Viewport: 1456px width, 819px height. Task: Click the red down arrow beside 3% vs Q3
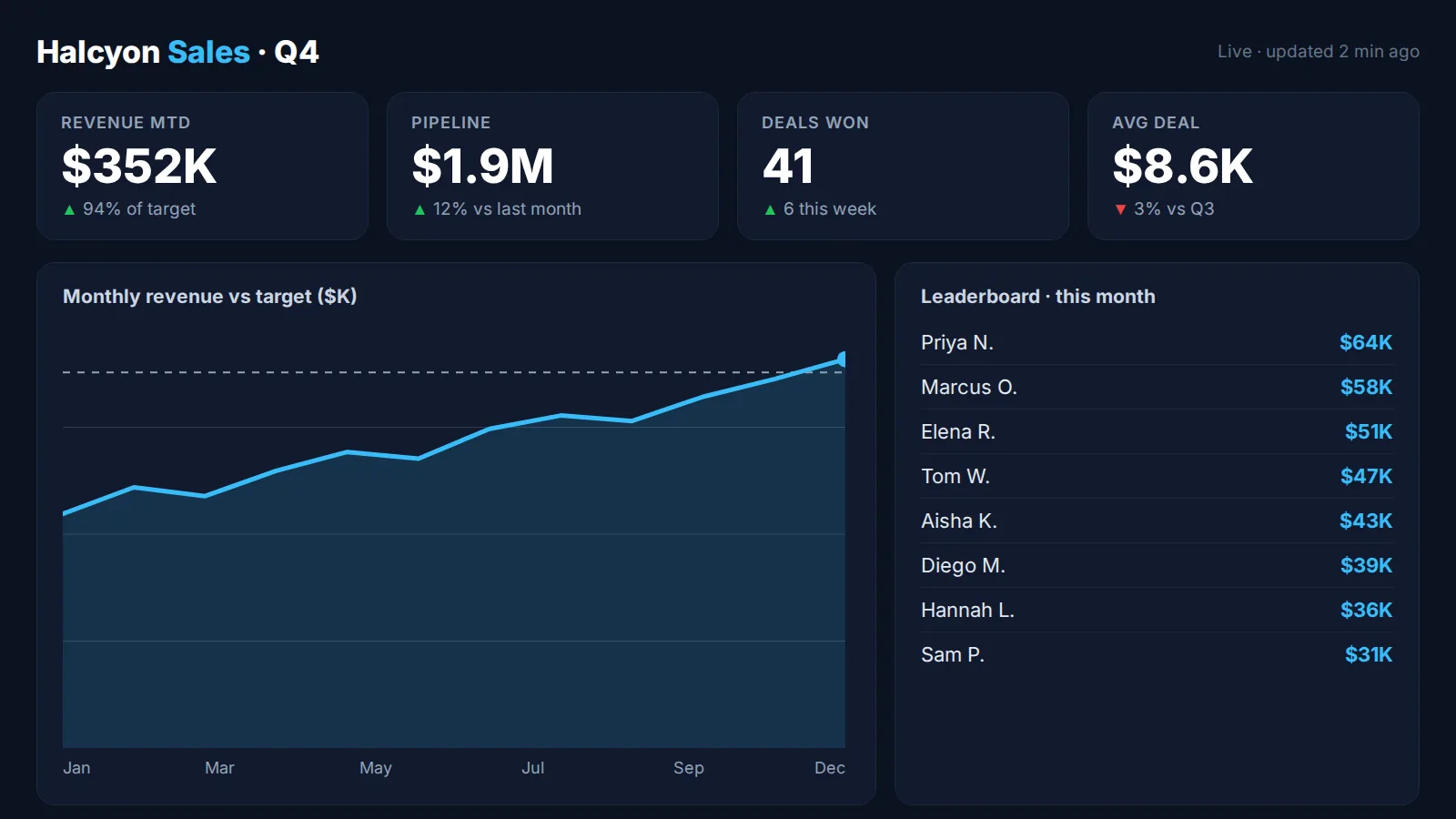click(x=1120, y=210)
